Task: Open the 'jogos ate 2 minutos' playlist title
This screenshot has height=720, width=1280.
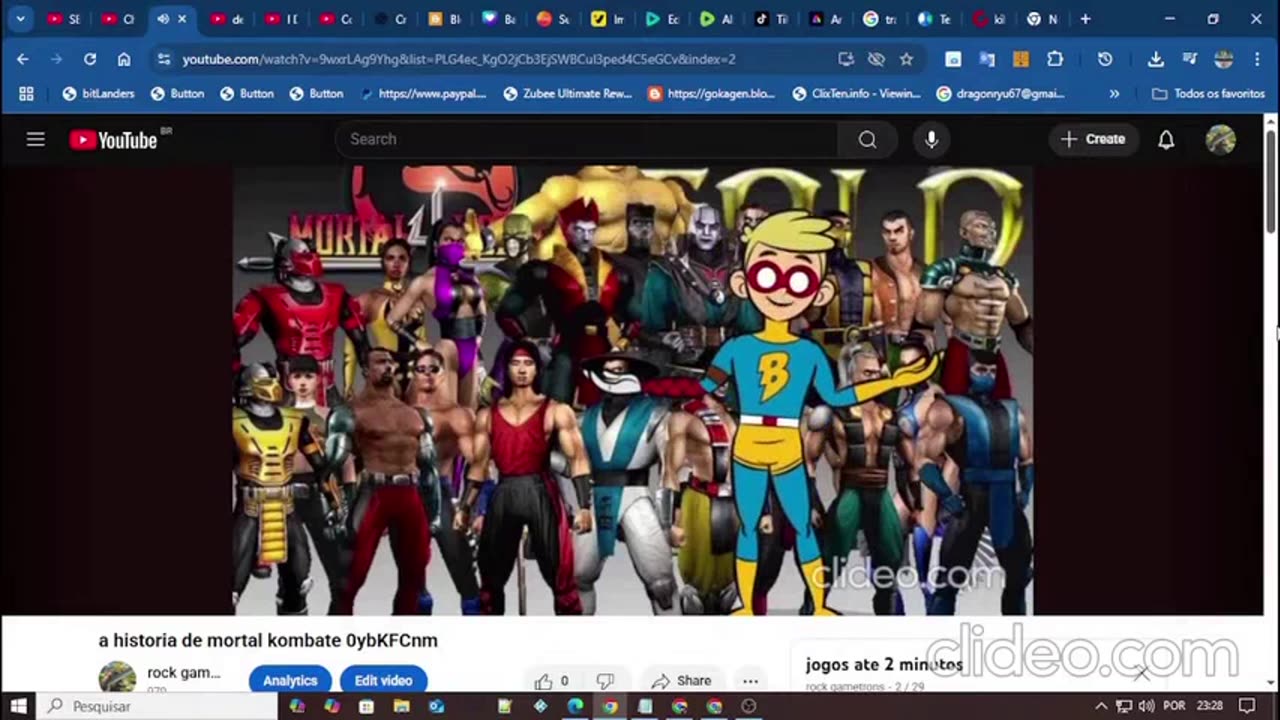Action: pos(884,664)
